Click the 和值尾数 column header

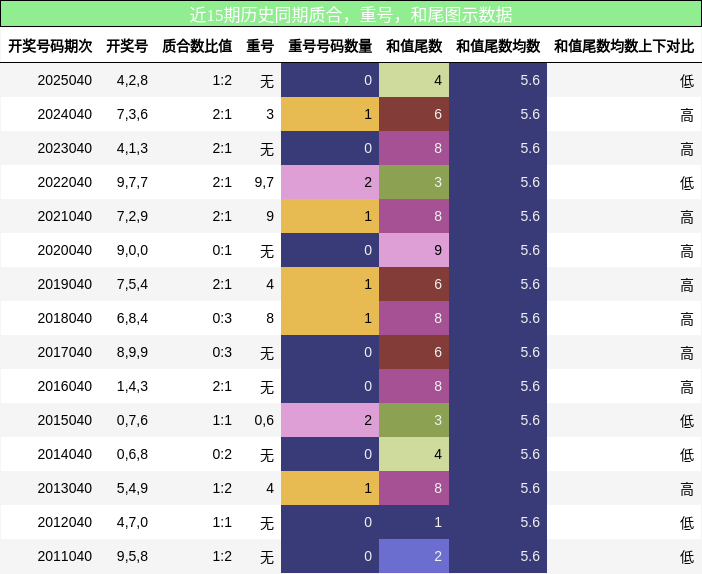pyautogui.click(x=414, y=46)
